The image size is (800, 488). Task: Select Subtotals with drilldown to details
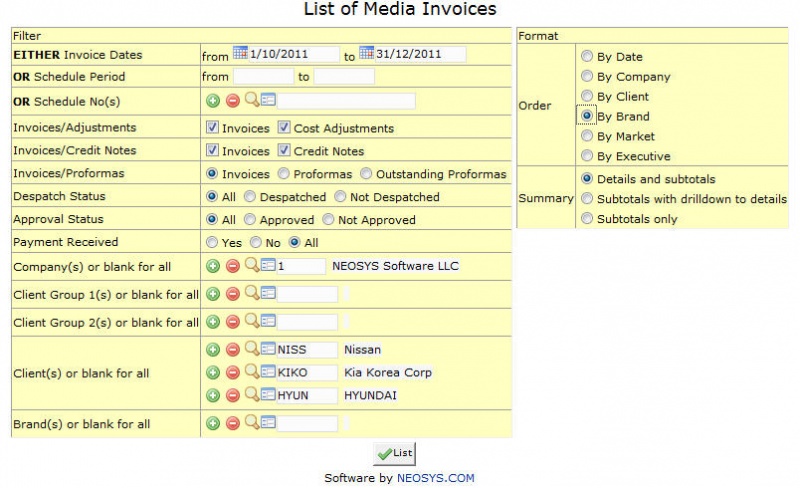[x=587, y=199]
